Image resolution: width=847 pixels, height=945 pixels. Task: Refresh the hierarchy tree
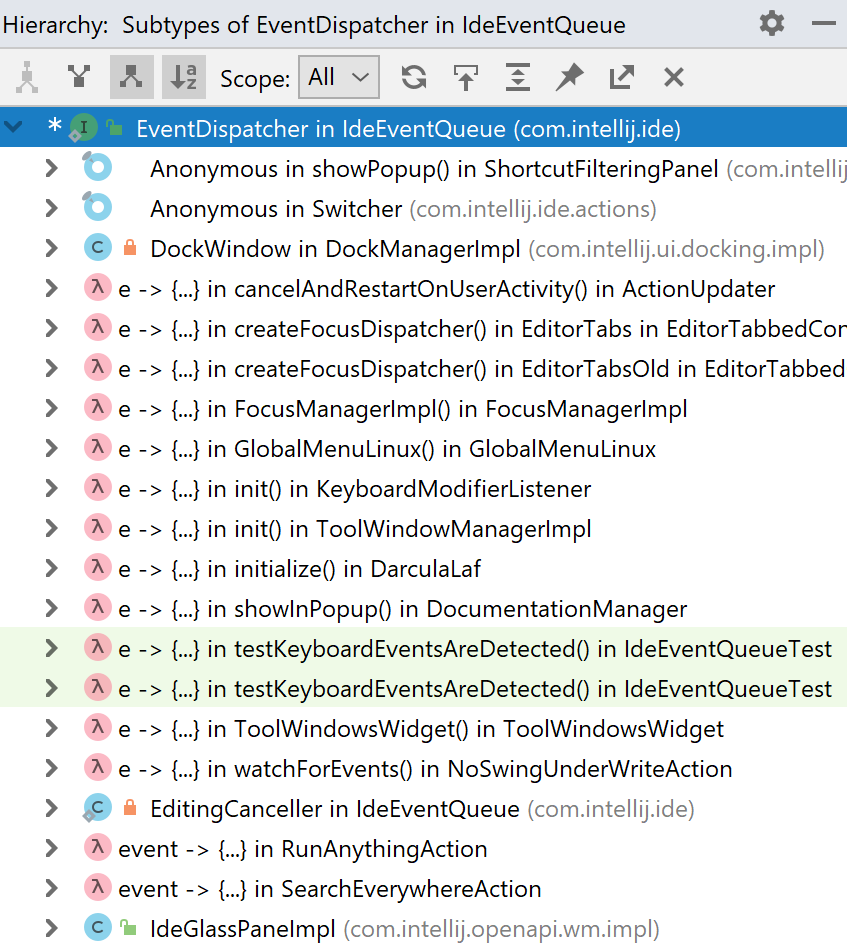click(414, 77)
